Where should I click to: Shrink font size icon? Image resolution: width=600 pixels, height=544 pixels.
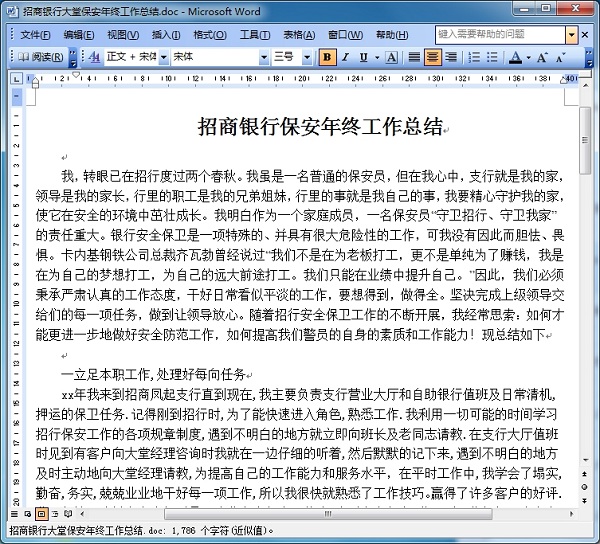point(560,57)
